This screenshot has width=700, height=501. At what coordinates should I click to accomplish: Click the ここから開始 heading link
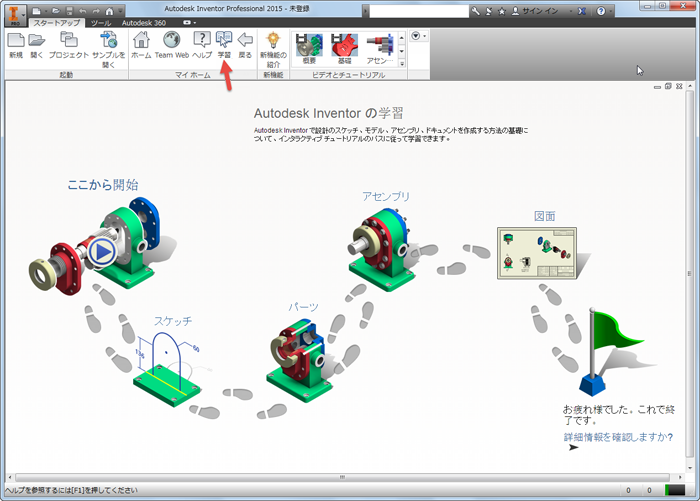[x=103, y=184]
